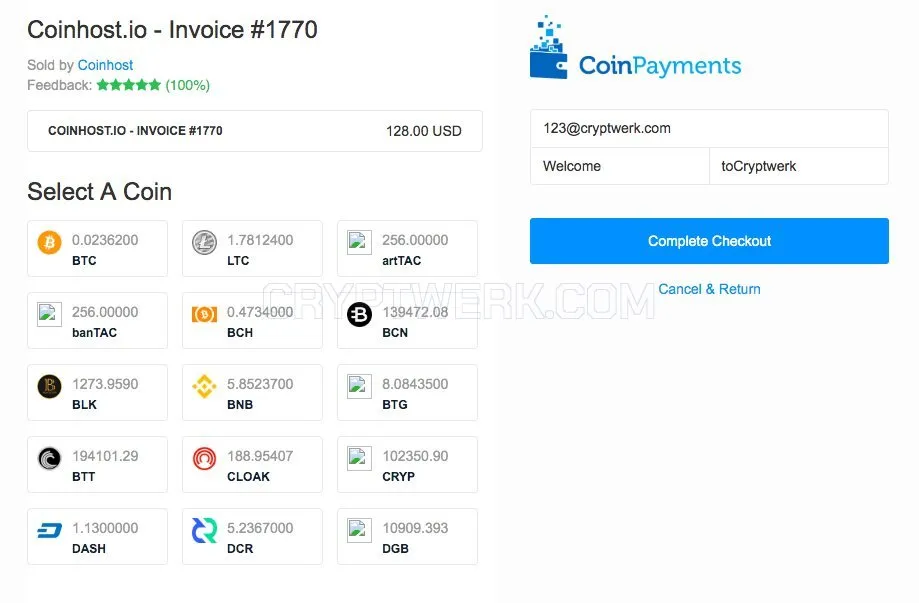Viewport: 919px width, 603px height.
Task: Click the artTAC broken image icon
Action: tap(359, 242)
